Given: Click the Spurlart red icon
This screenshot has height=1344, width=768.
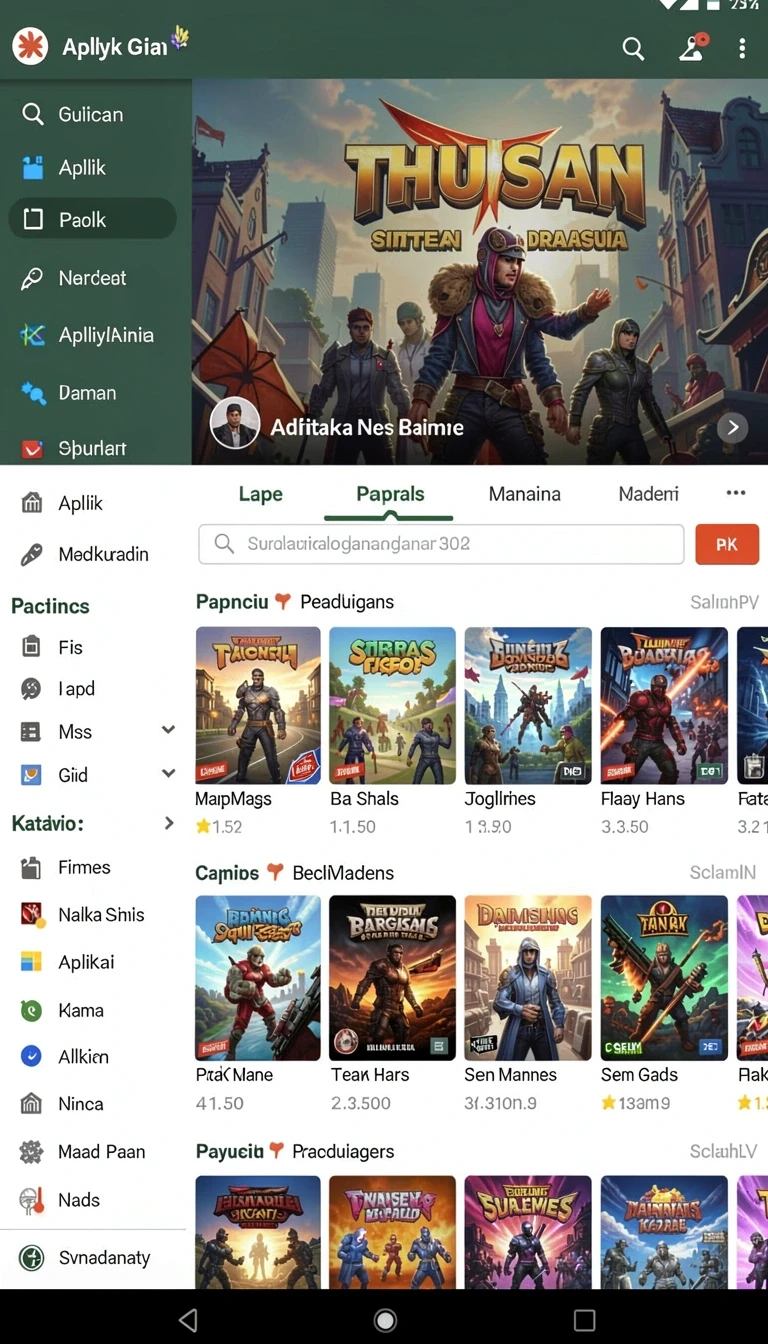Looking at the screenshot, I should (33, 449).
